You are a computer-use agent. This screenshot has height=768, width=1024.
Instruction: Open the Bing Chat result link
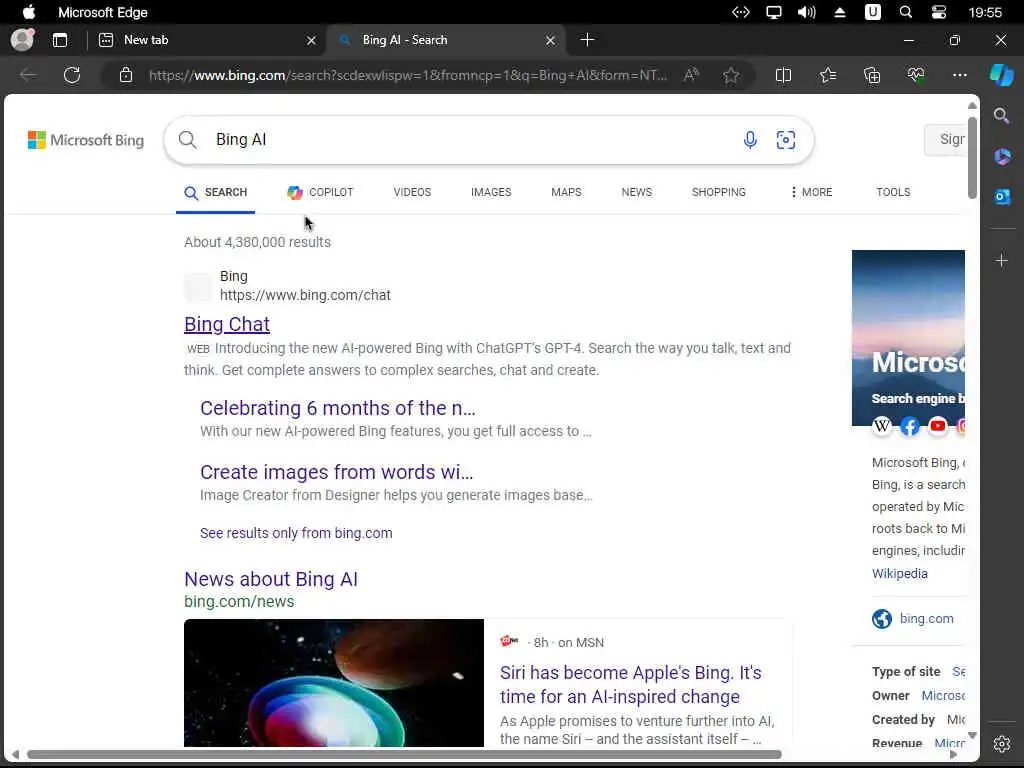227,325
